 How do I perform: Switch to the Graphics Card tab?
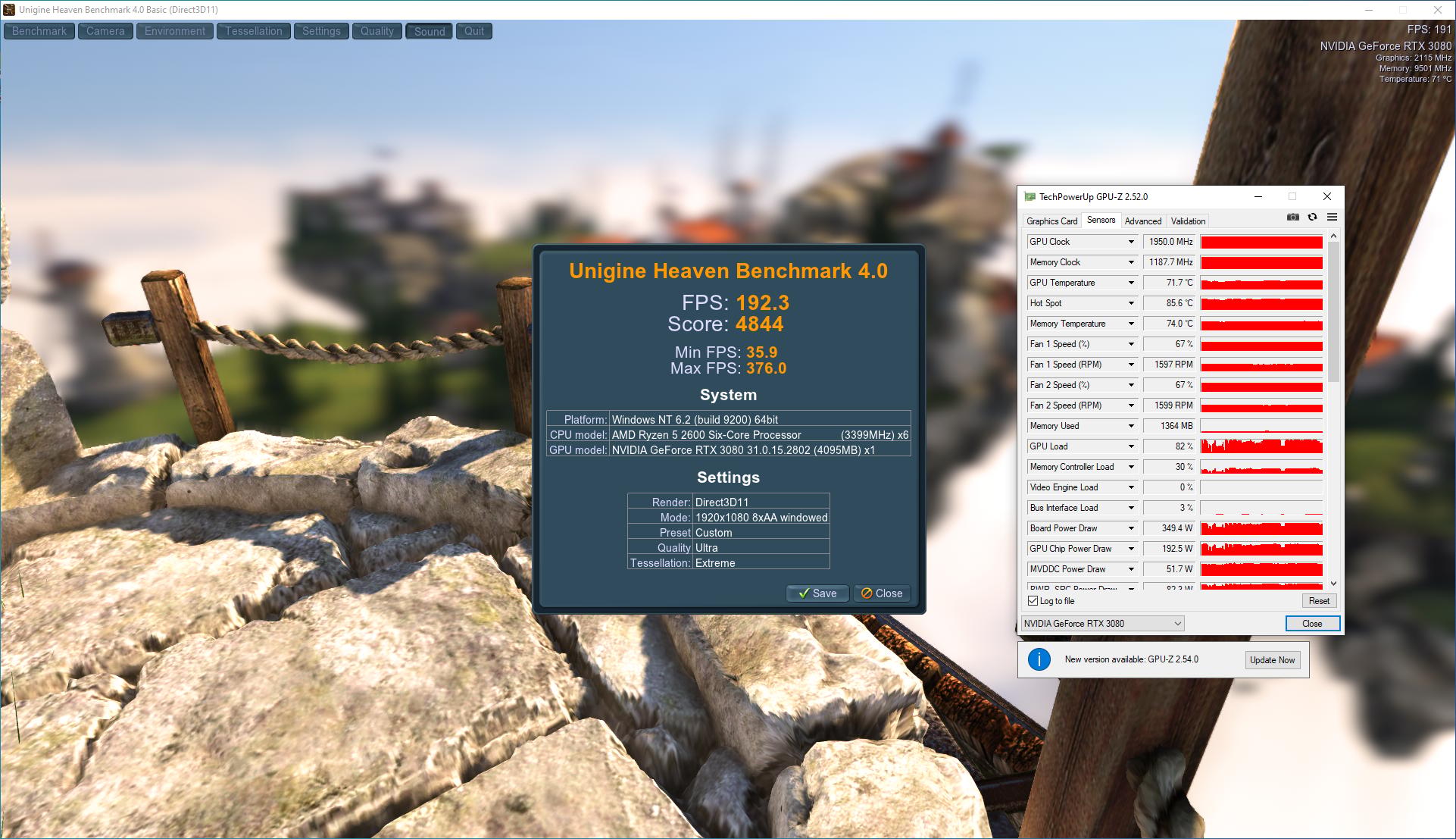pos(1051,221)
